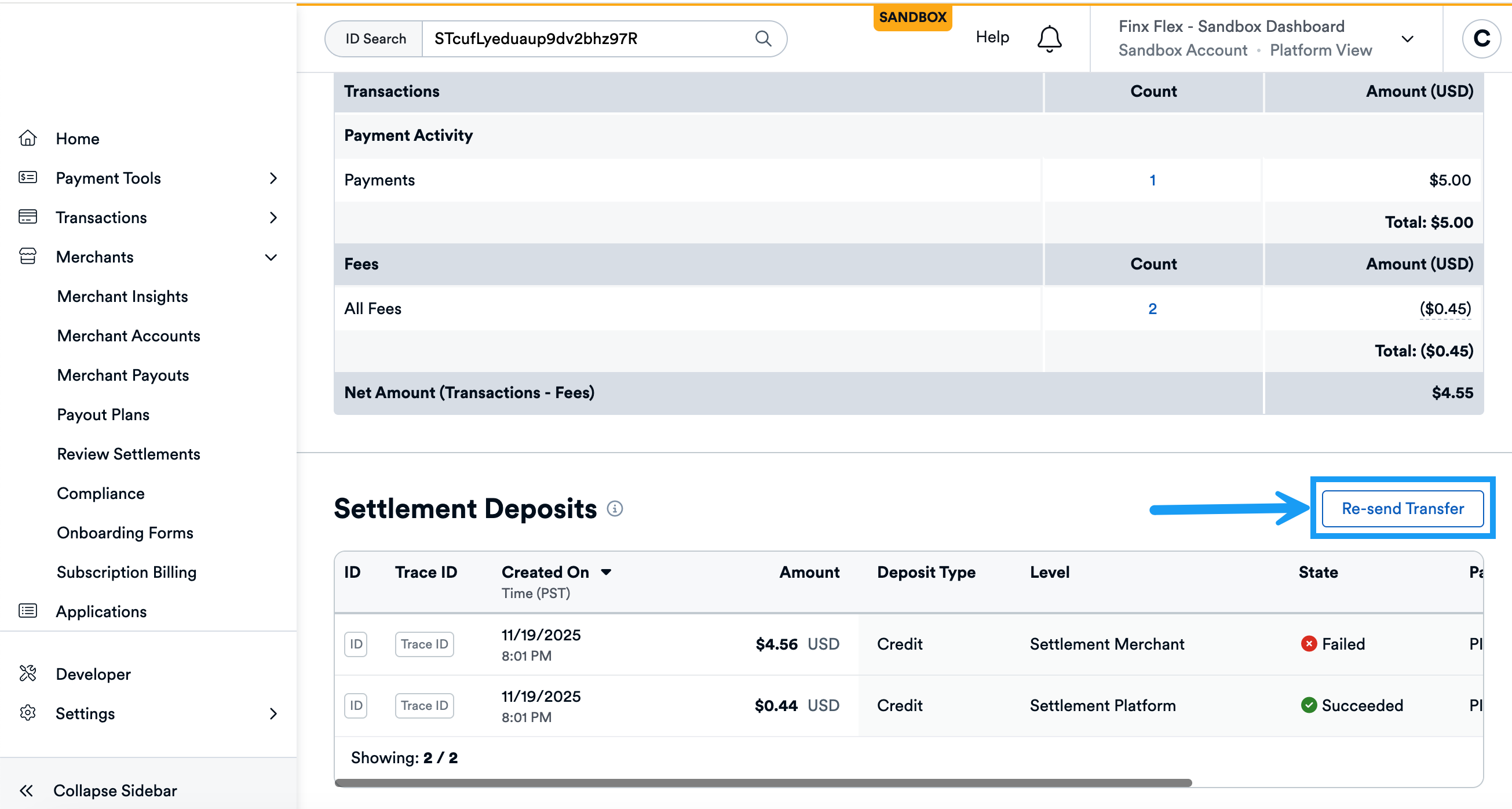Expand the Settings submenu arrow
The image size is (1512, 809).
273,713
